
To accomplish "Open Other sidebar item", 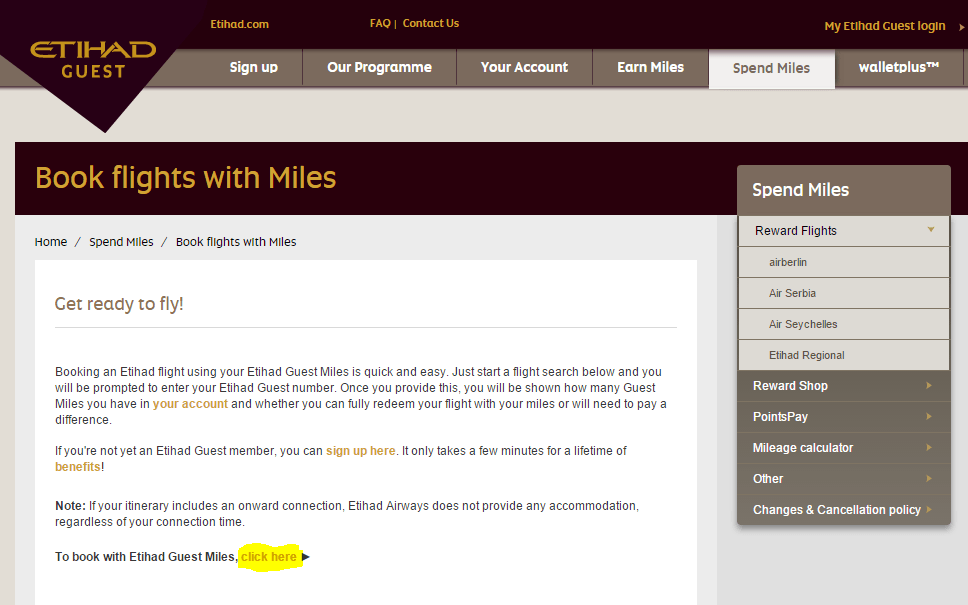I will point(844,478).
